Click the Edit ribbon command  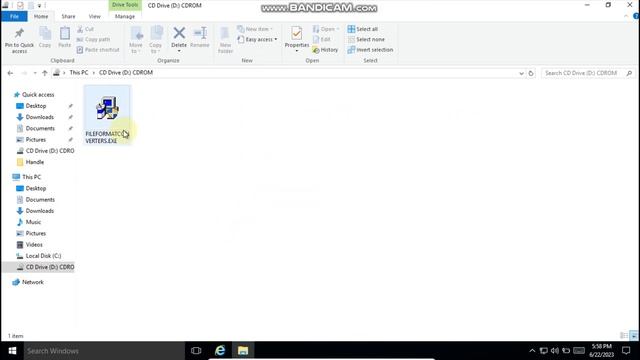pos(321,39)
